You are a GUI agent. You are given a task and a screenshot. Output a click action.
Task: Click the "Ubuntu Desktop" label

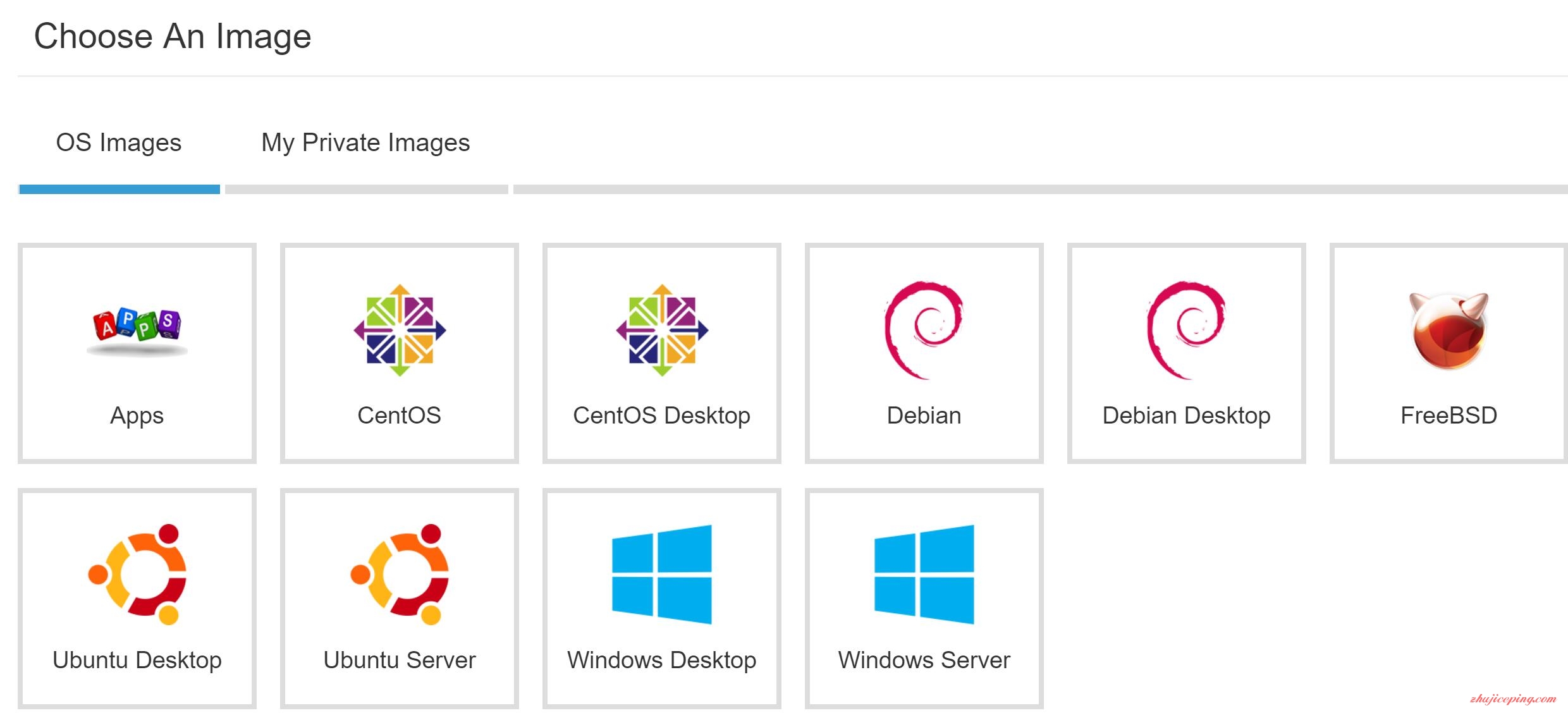tap(137, 661)
